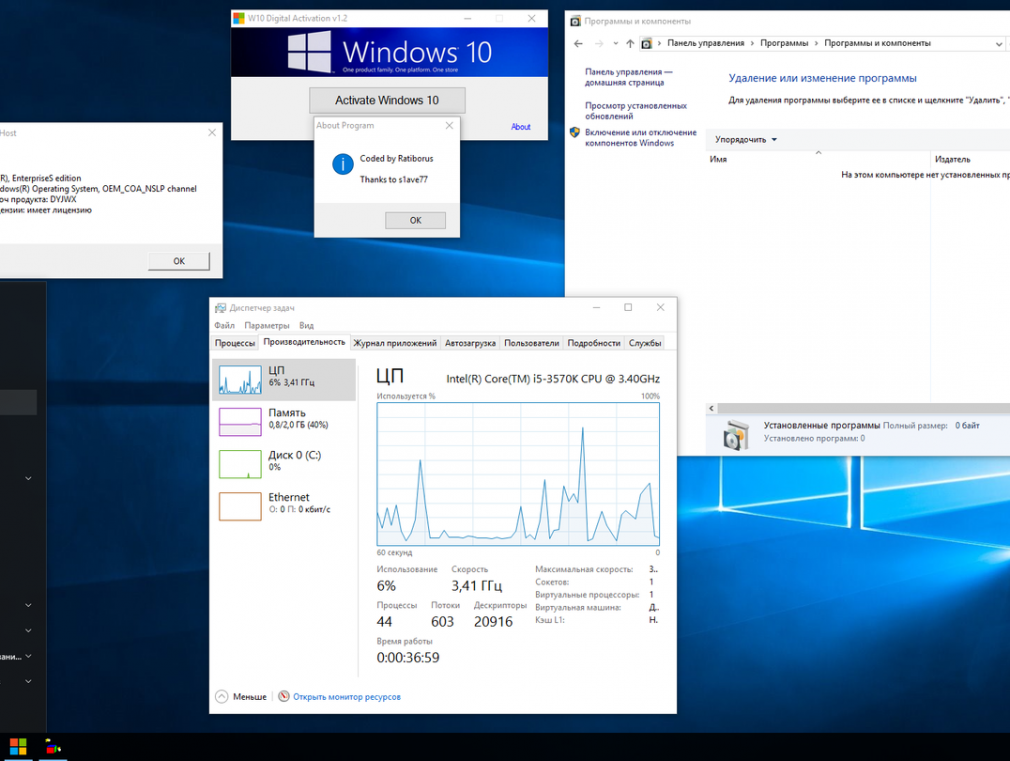Close the About Program dialog
Screen dimensions: 1010x761
tap(450, 126)
